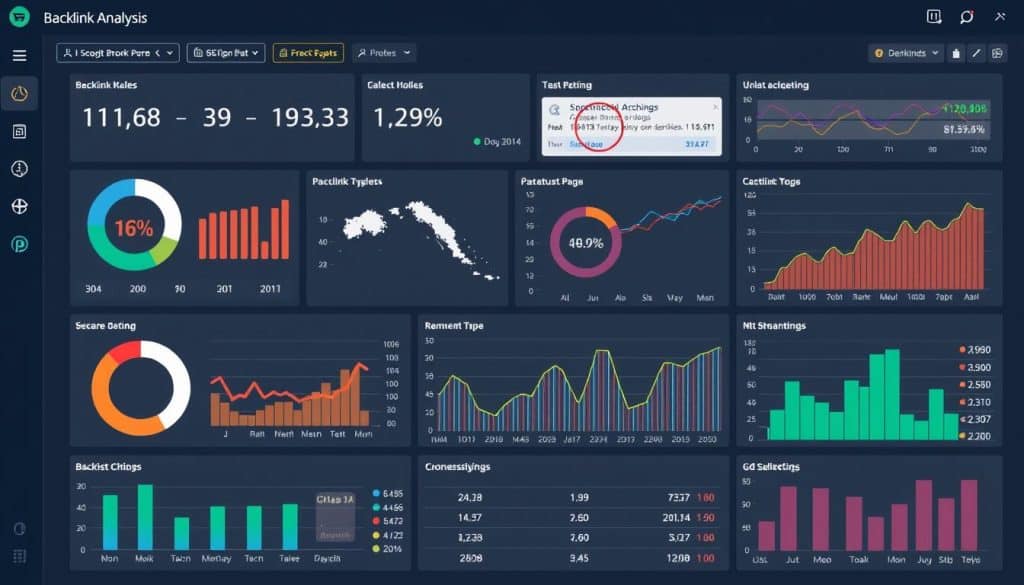Image resolution: width=1024 pixels, height=585 pixels.
Task: Click the 1,99 table cell
Action: (x=579, y=498)
